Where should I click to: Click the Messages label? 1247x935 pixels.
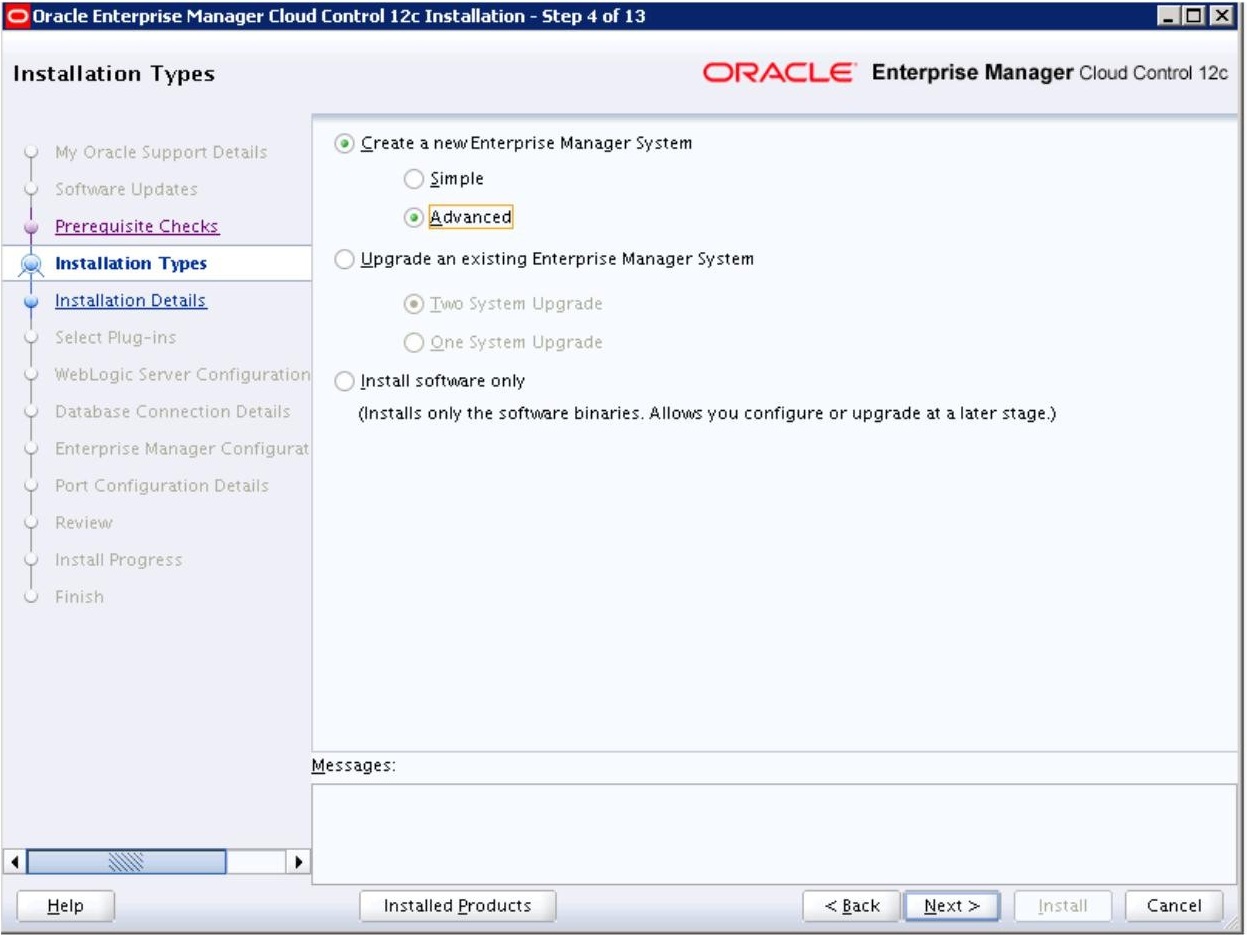pyautogui.click(x=354, y=766)
